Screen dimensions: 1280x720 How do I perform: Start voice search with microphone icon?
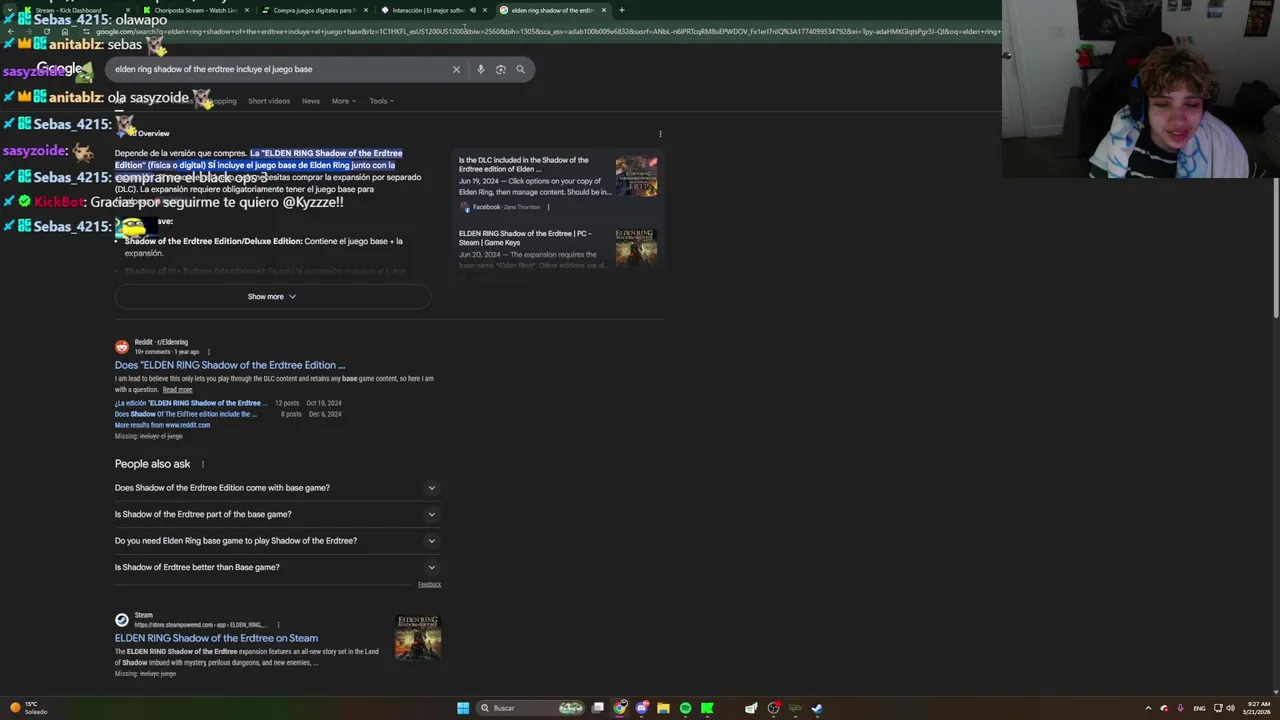point(481,69)
